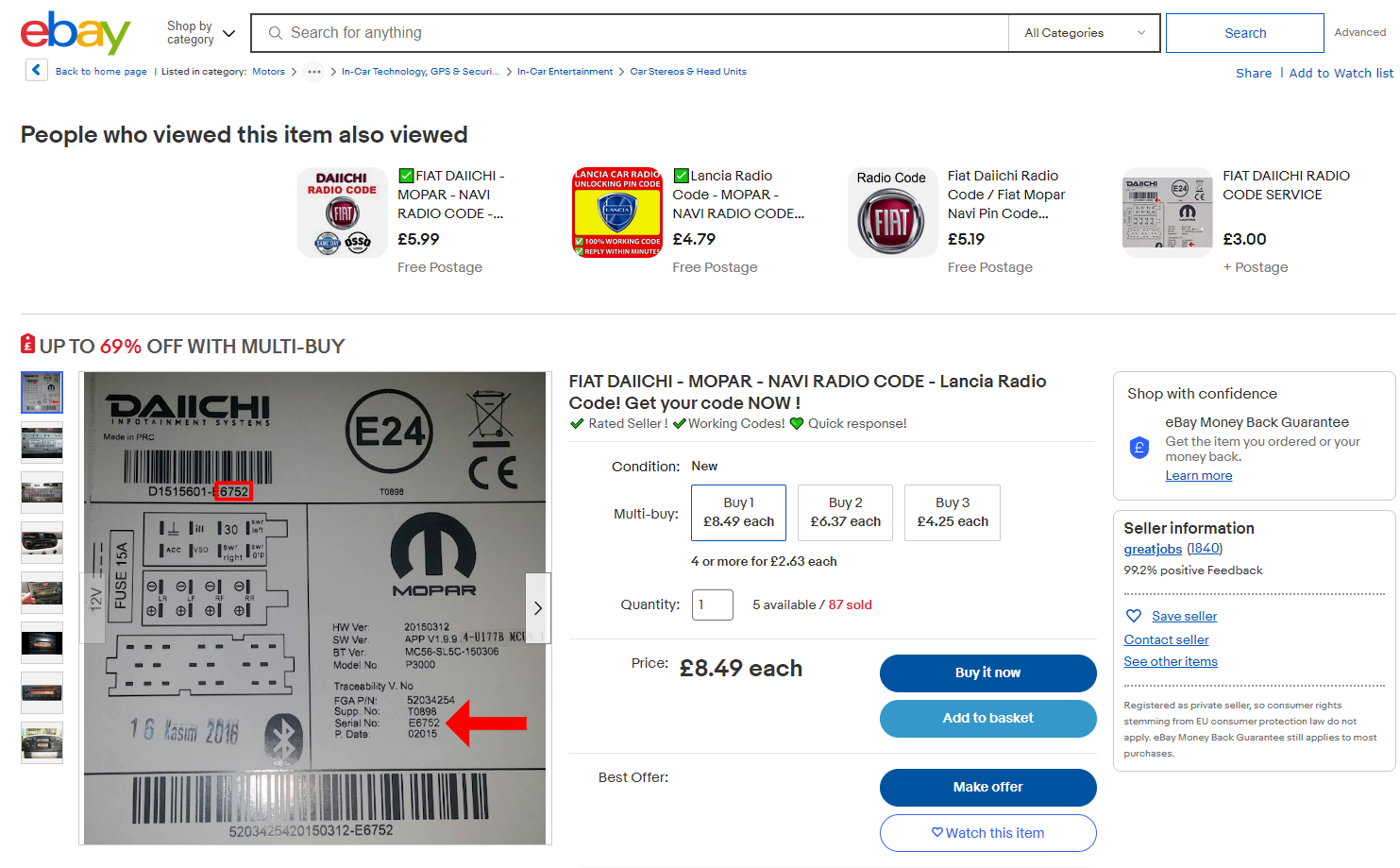The height and width of the screenshot is (868, 1400).
Task: Choose the Buy 3 multi-buy option
Action: point(952,512)
